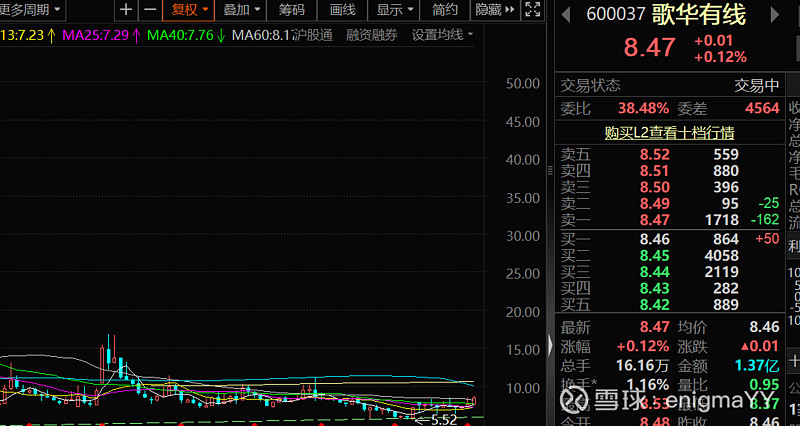Click 委比 value 38.48%
The image size is (800, 426).
pyautogui.click(x=643, y=108)
